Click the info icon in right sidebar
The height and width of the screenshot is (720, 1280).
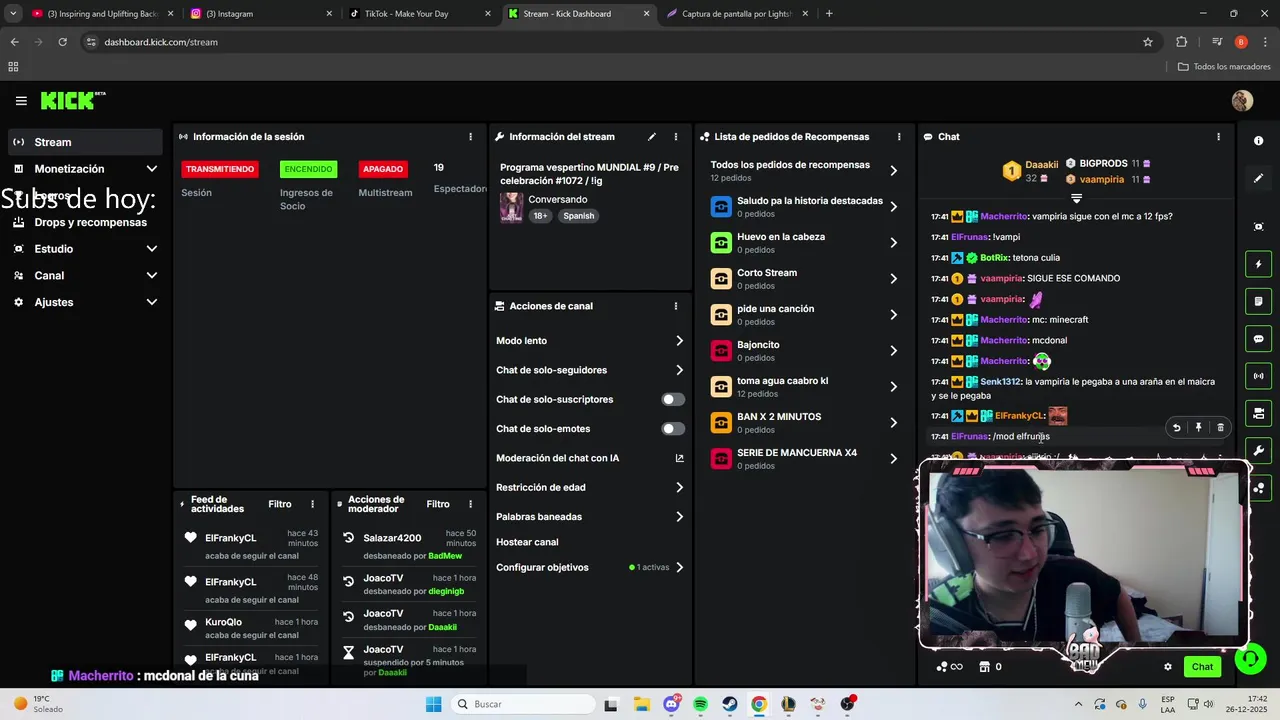coord(1258,141)
